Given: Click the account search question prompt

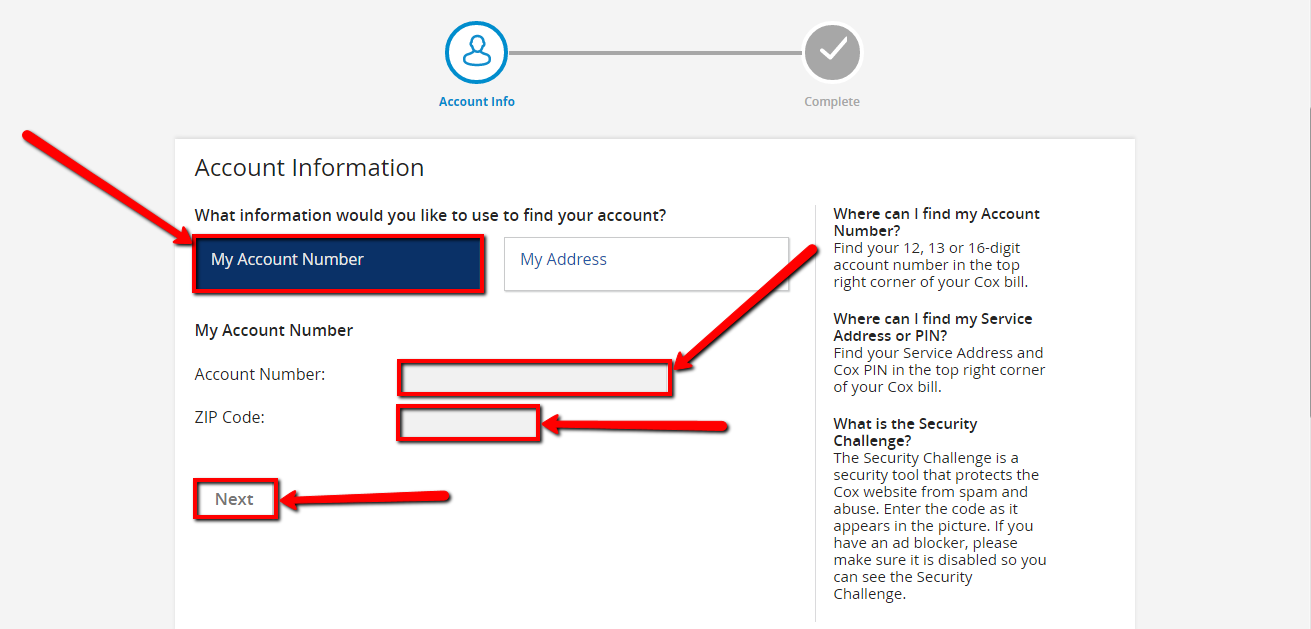Looking at the screenshot, I should pyautogui.click(x=430, y=215).
